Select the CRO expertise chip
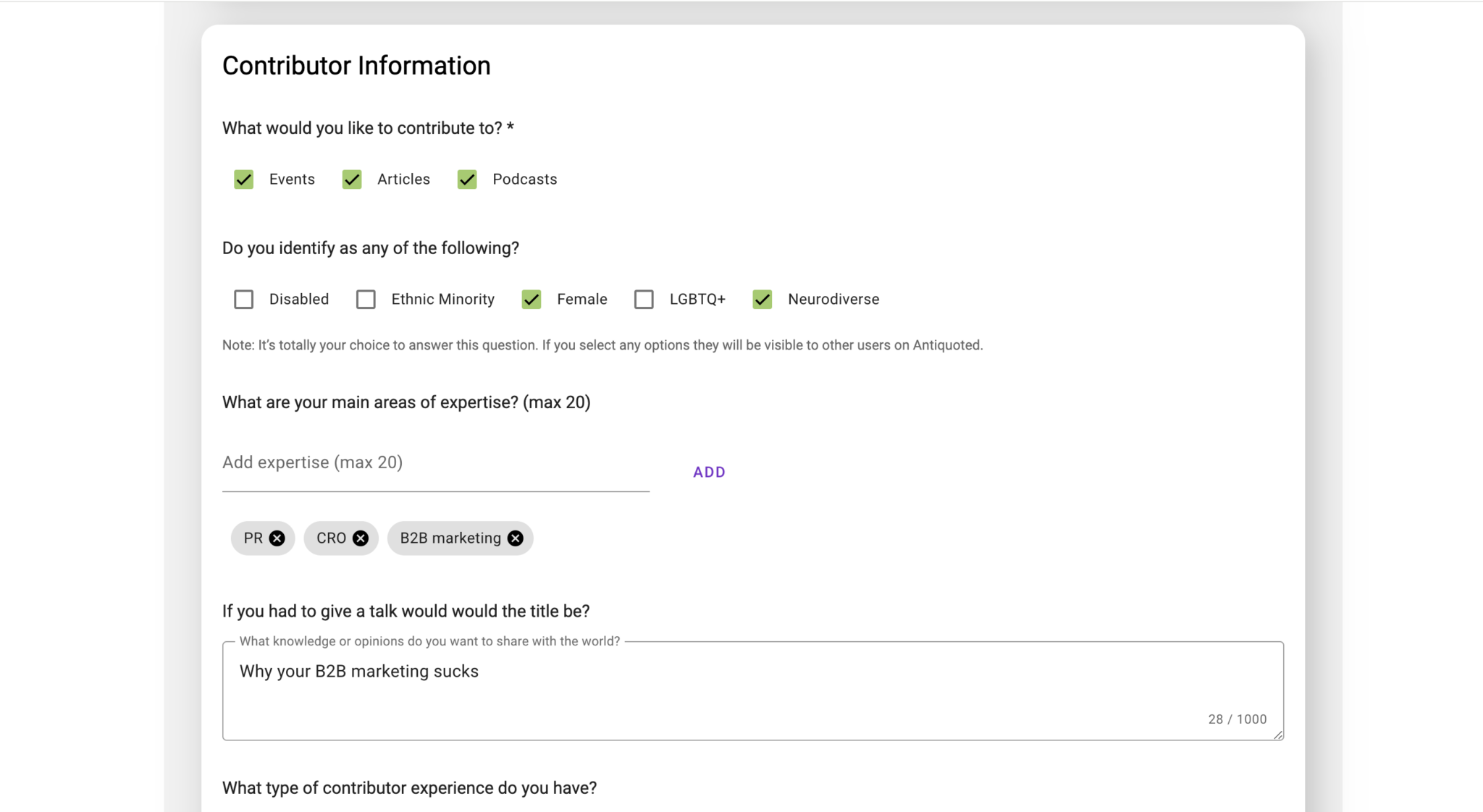 point(332,538)
